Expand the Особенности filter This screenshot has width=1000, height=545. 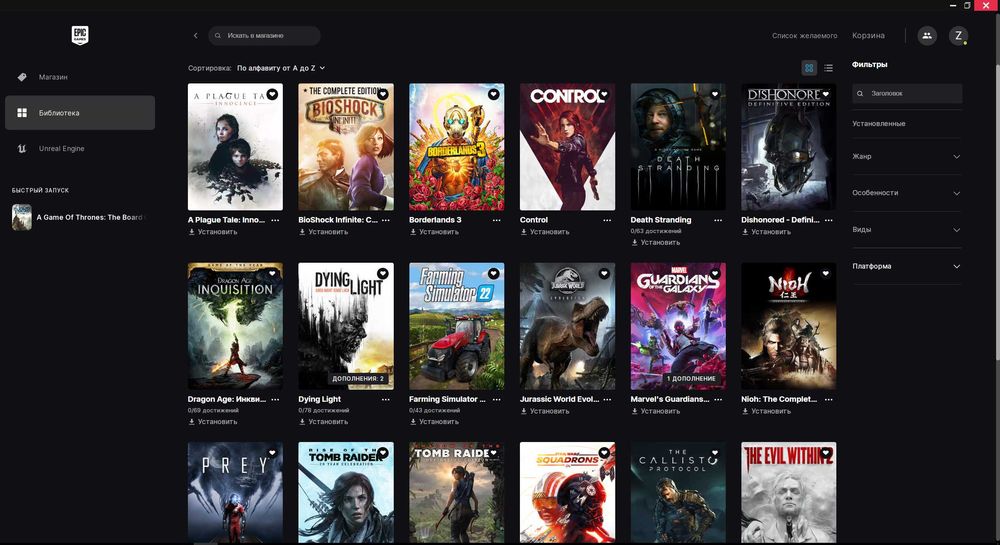[906, 193]
